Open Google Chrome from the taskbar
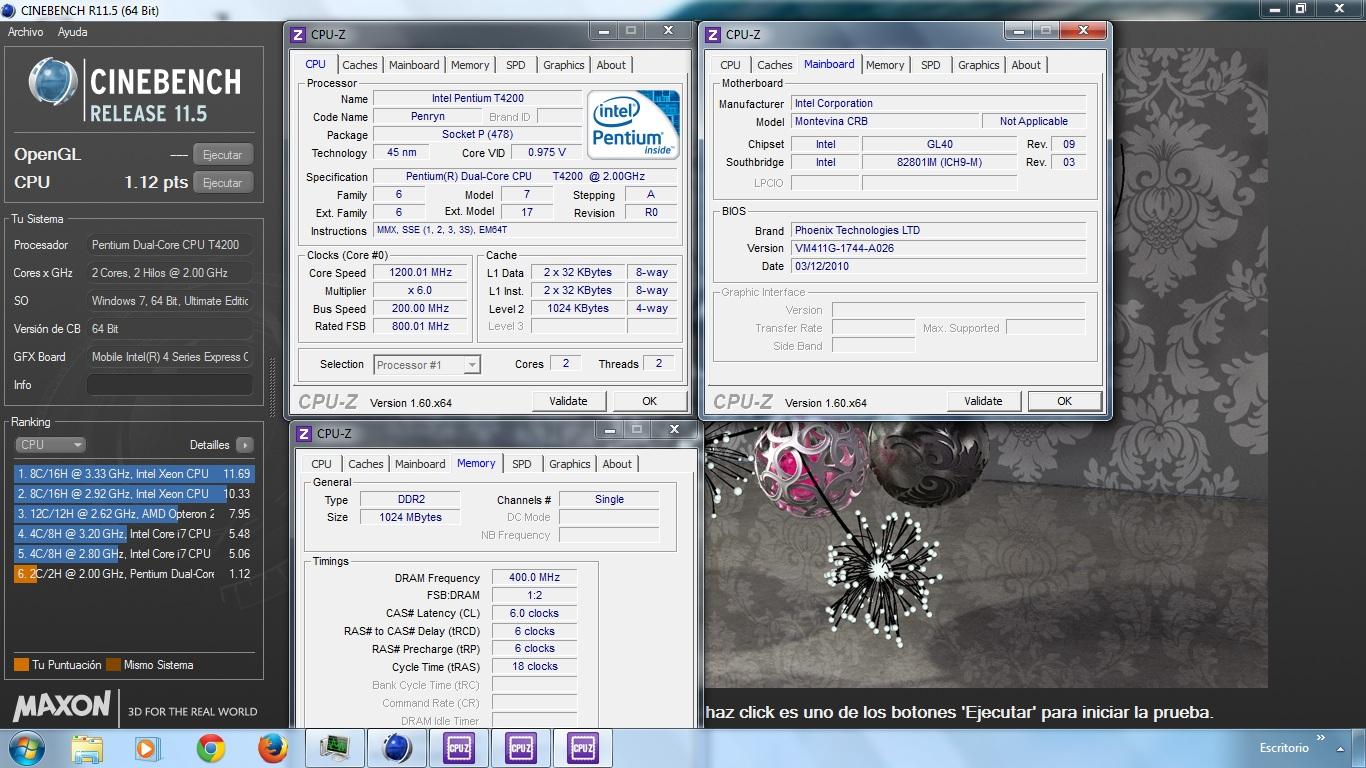 click(x=210, y=748)
